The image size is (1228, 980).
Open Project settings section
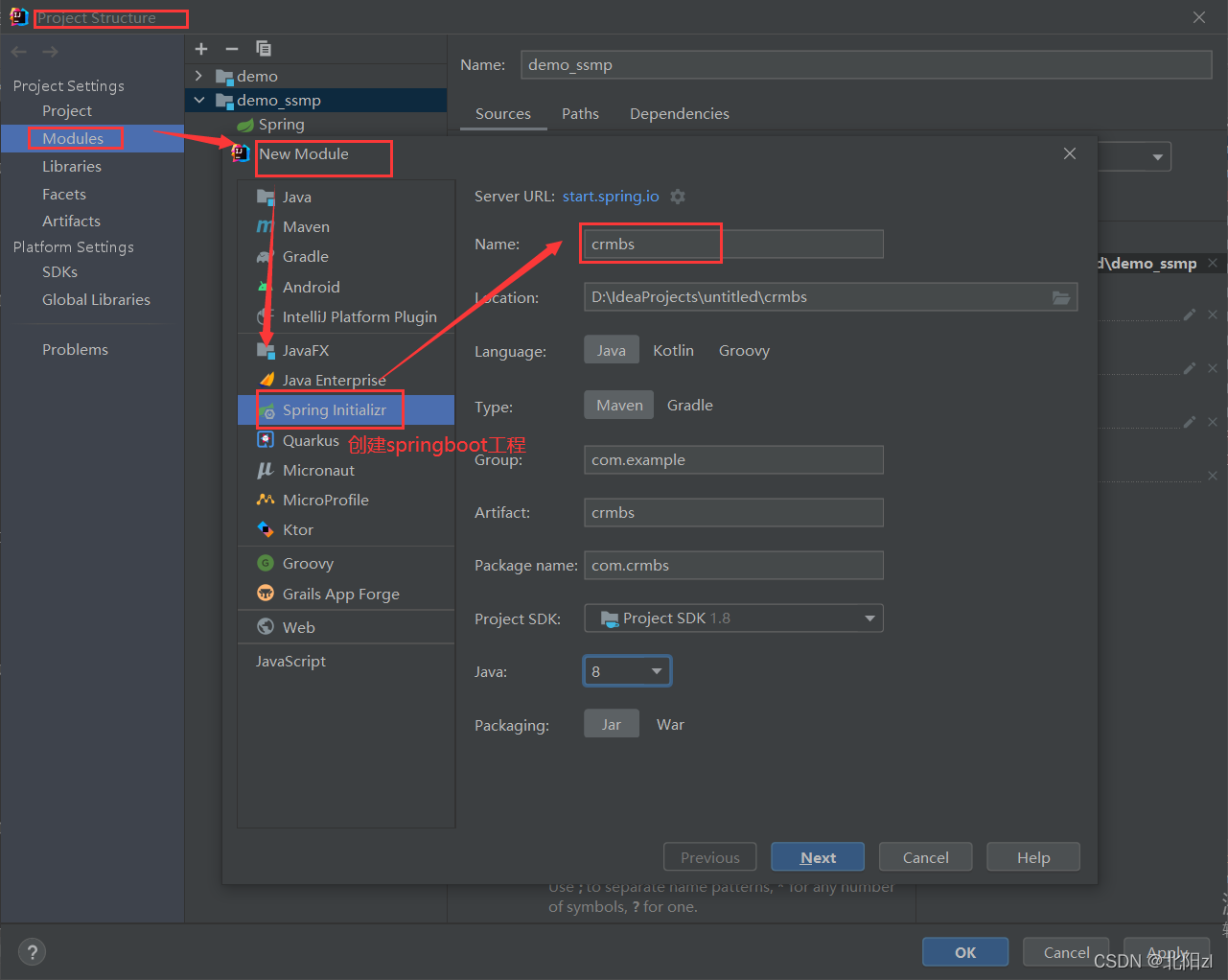[x=67, y=111]
